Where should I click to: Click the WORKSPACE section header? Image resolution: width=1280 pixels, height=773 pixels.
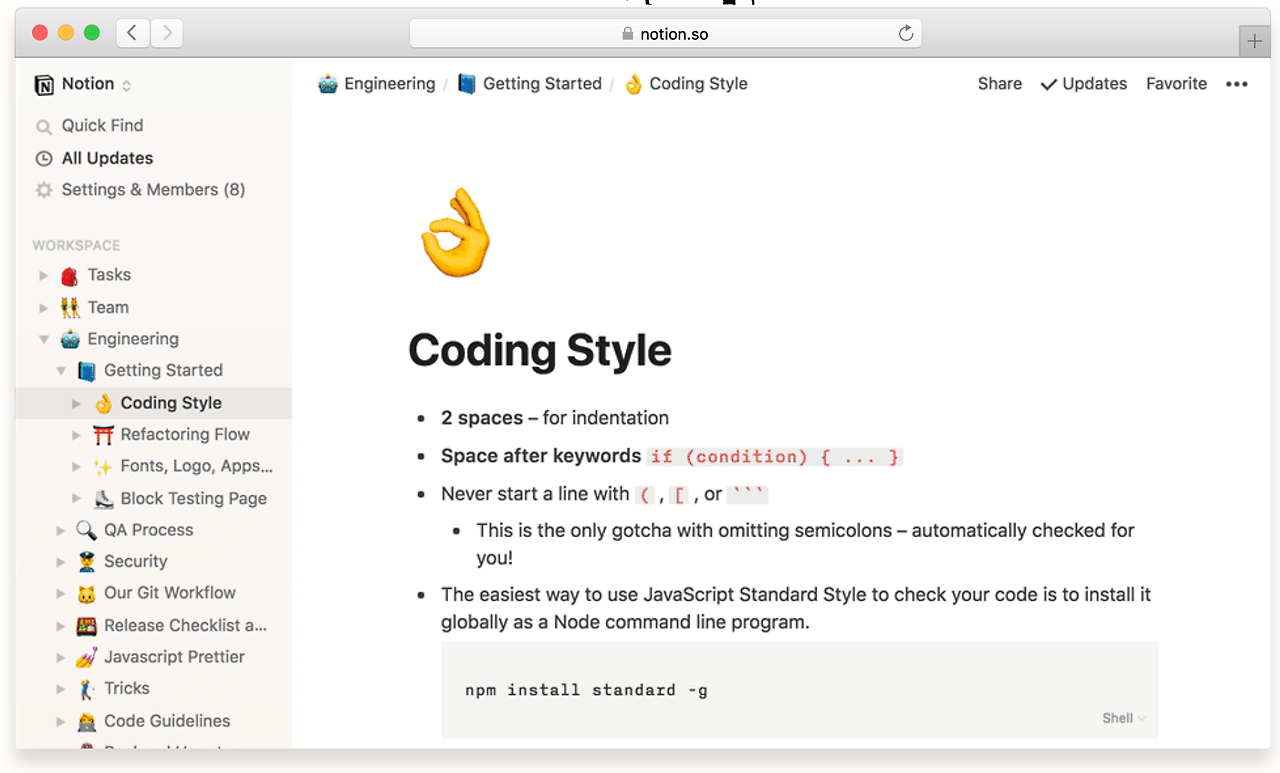coord(76,246)
